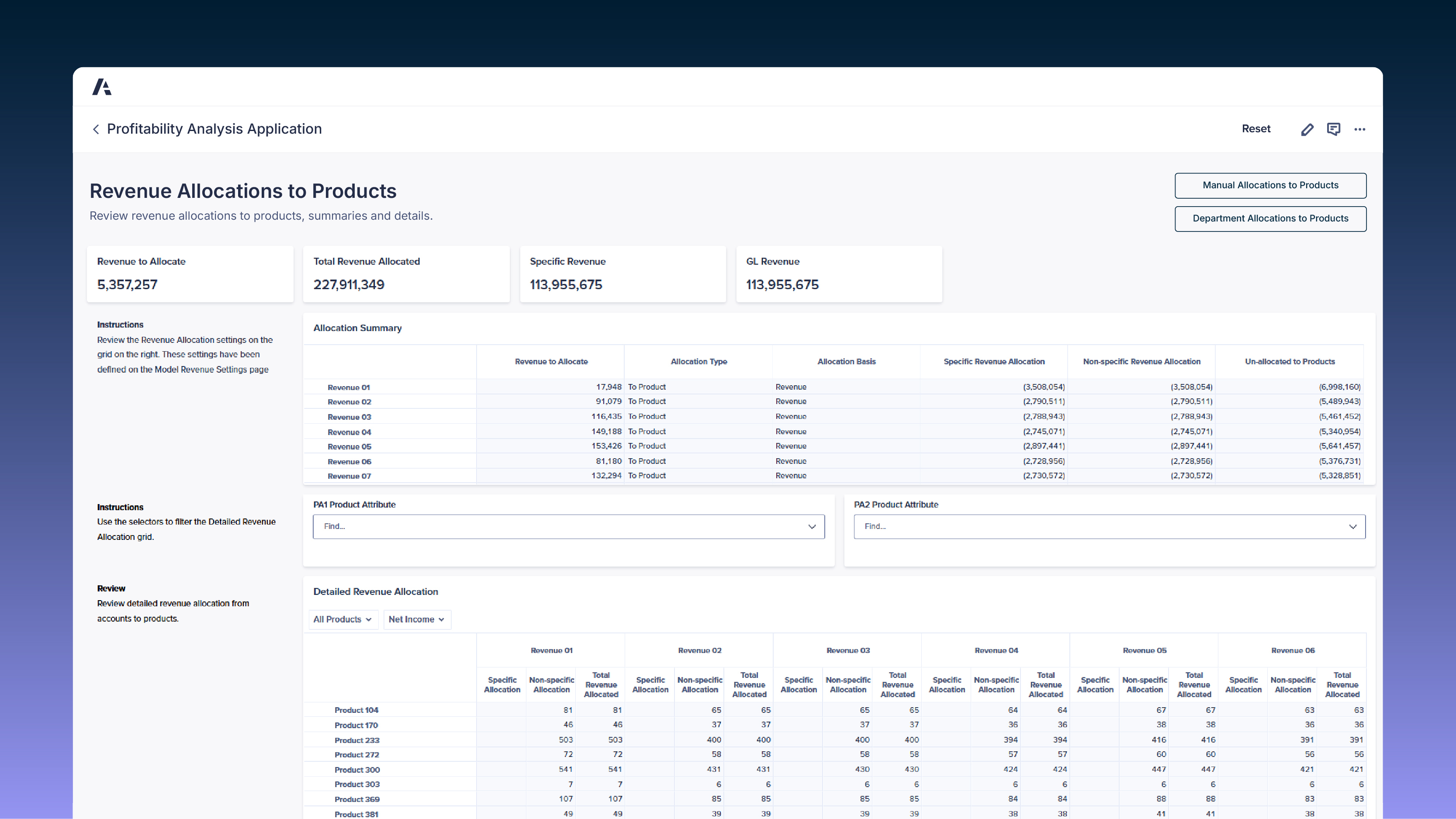Expand the PA2 Product Attribute dropdown
The height and width of the screenshot is (819, 1456).
(x=1109, y=526)
